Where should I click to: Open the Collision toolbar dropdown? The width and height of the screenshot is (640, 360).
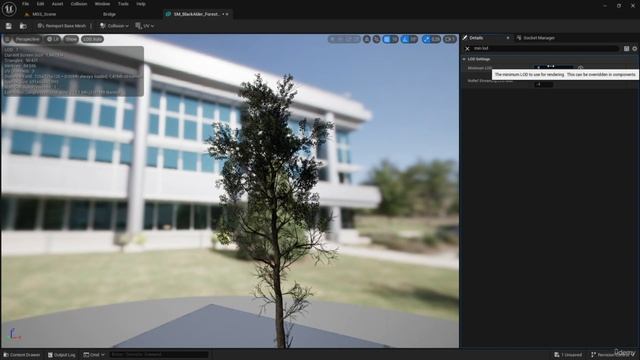[x=114, y=26]
